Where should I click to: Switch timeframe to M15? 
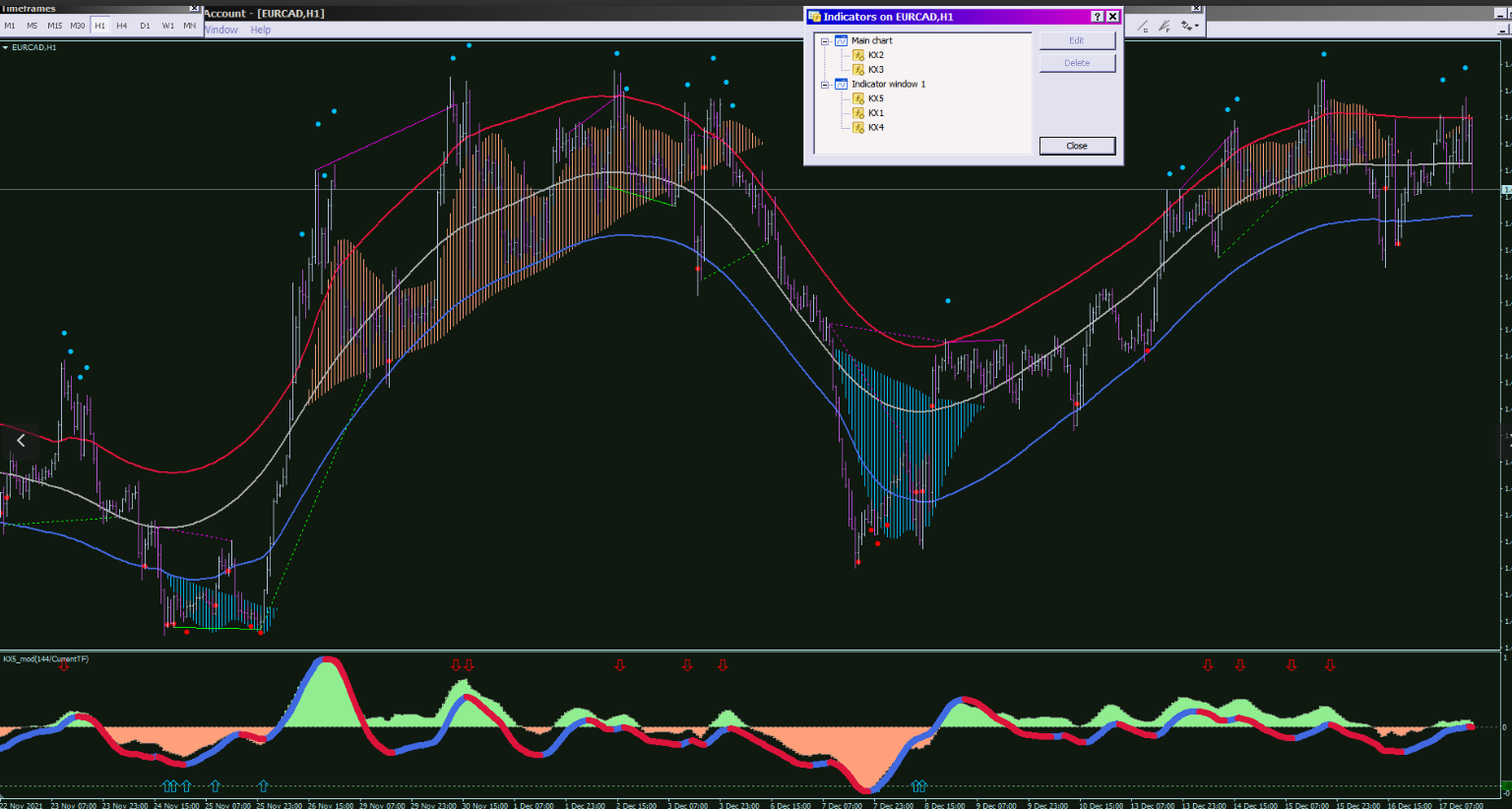click(54, 26)
